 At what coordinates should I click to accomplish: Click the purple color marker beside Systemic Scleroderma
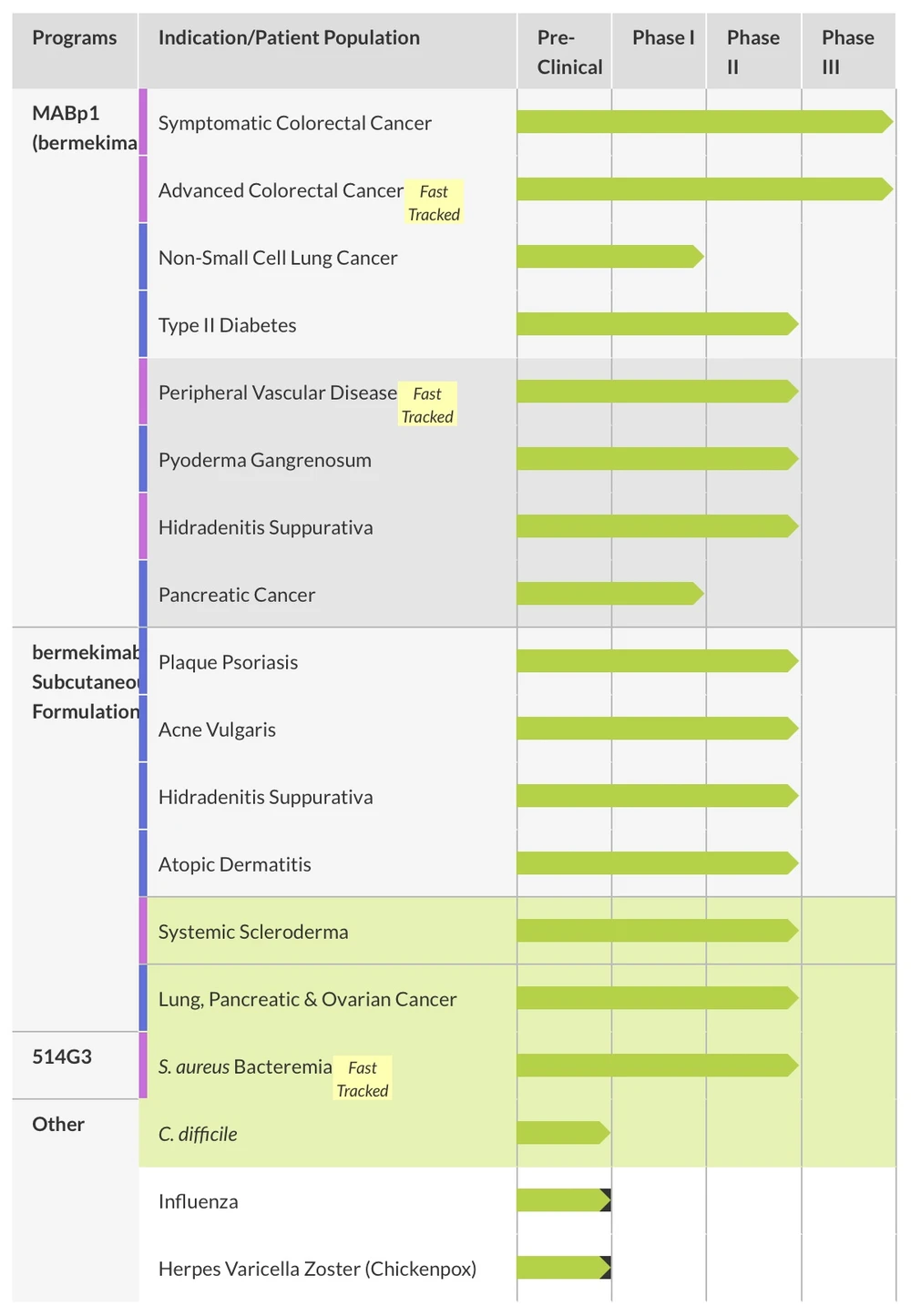[143, 931]
